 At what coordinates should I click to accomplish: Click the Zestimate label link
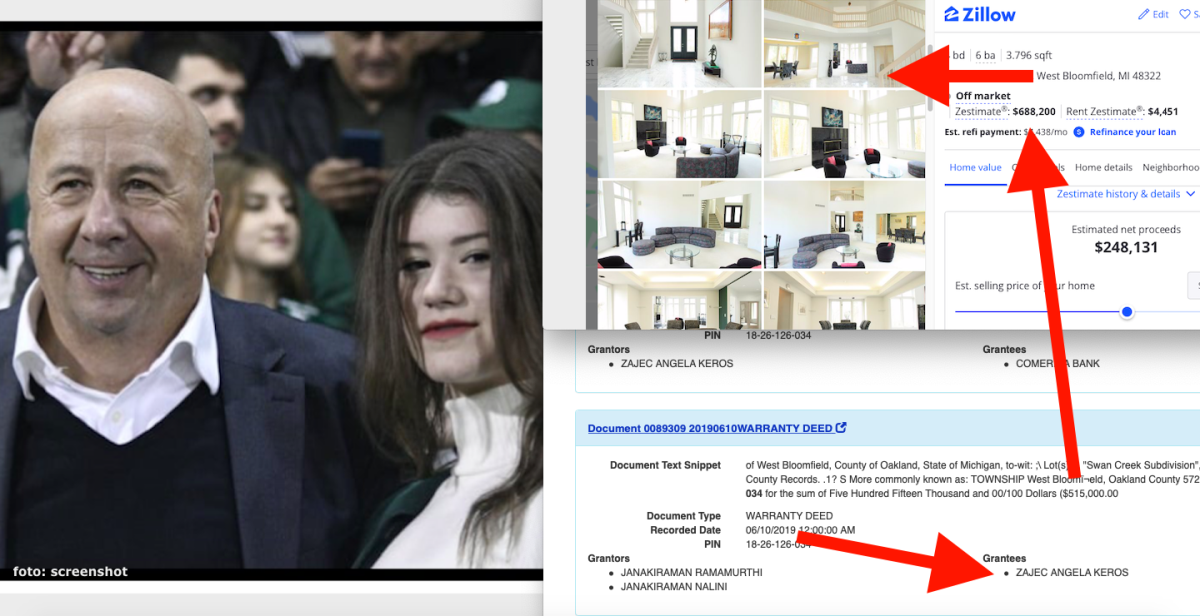click(x=981, y=112)
